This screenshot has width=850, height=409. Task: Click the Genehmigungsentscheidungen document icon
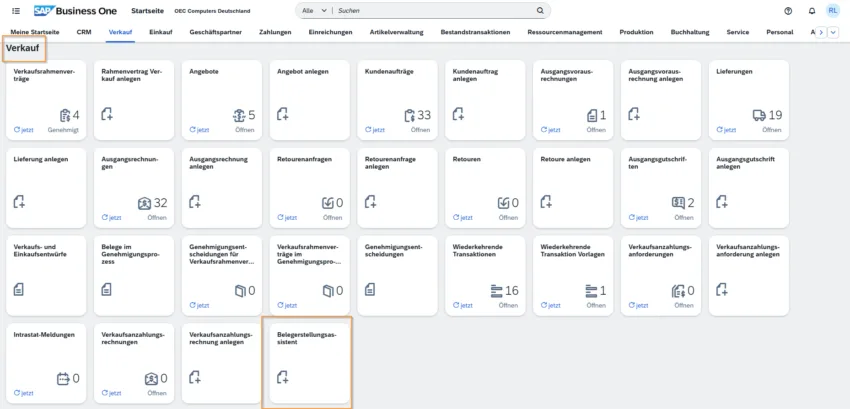[370, 289]
